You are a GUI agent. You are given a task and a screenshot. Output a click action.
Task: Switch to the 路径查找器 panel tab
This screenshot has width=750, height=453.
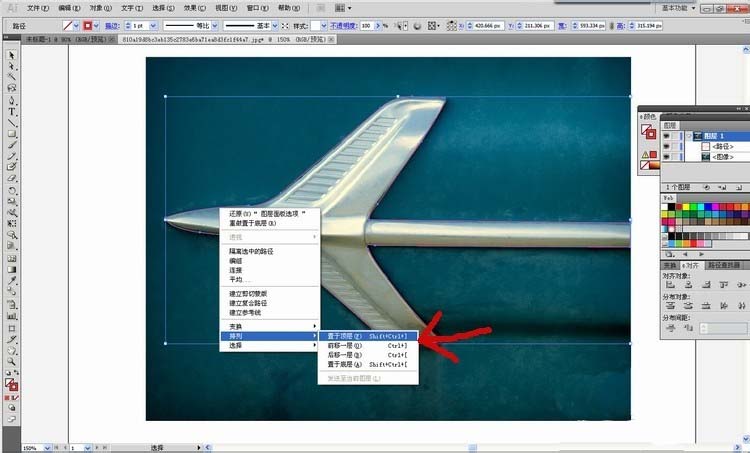(723, 265)
